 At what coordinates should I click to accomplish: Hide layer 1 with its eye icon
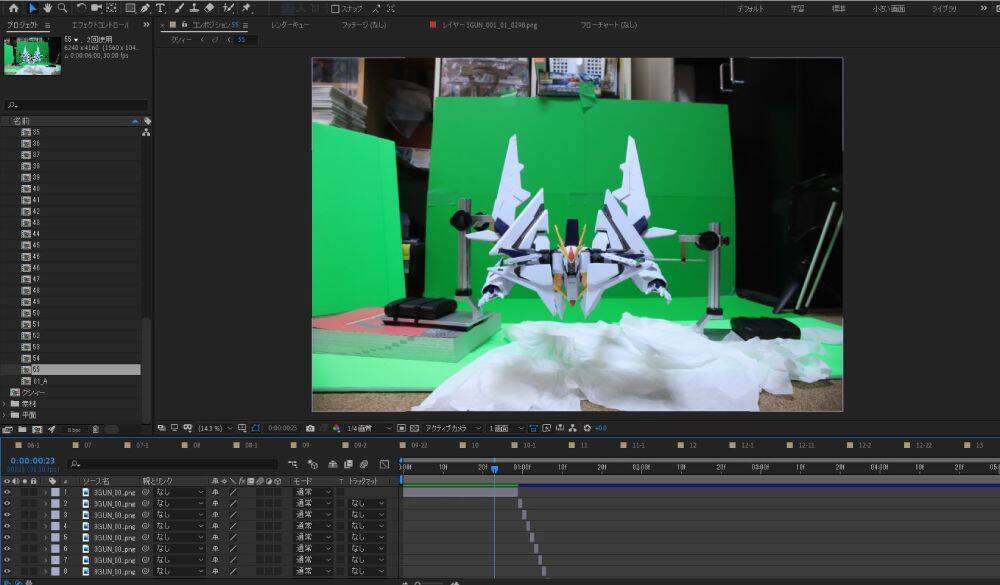(x=7, y=492)
